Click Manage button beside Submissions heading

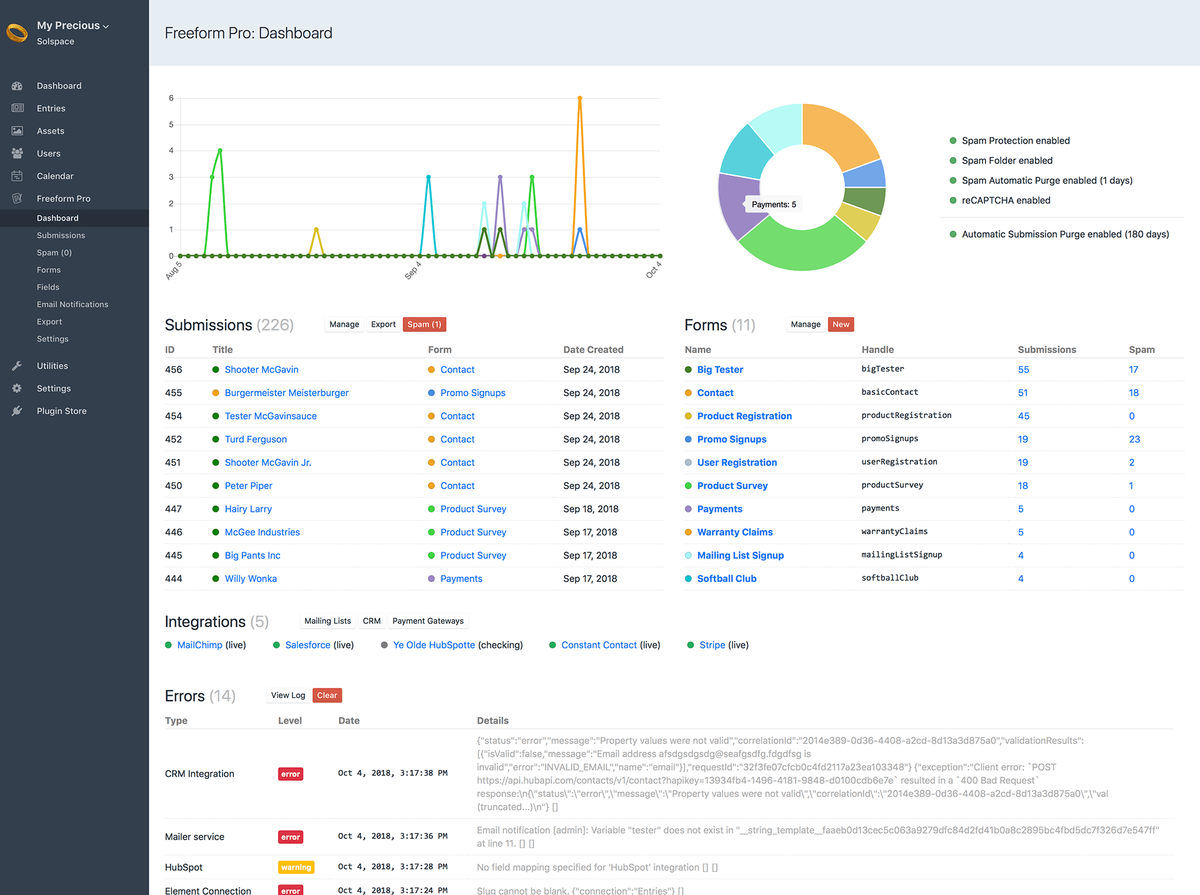344,324
